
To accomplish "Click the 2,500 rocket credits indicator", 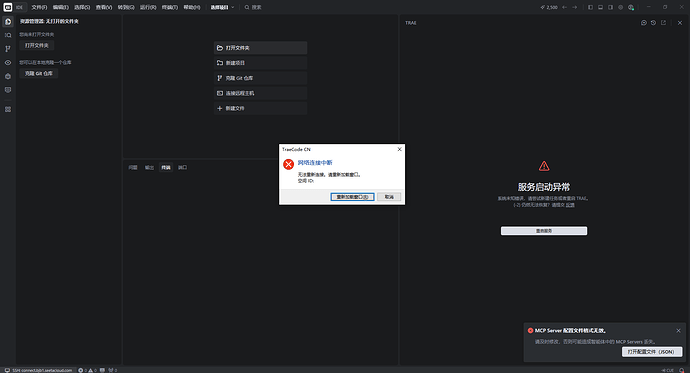I will pyautogui.click(x=549, y=7).
